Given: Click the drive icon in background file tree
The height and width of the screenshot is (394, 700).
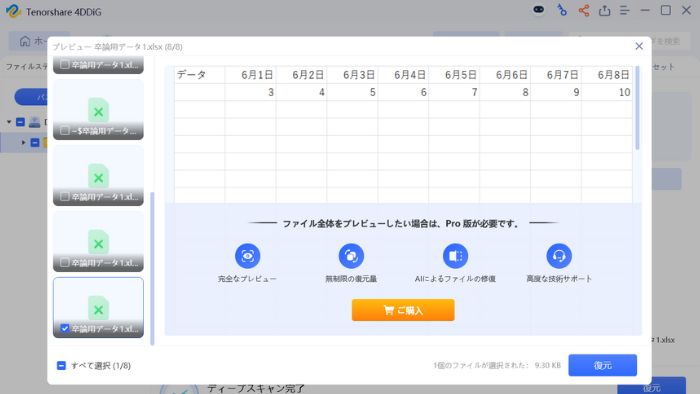Looking at the screenshot, I should [34, 122].
